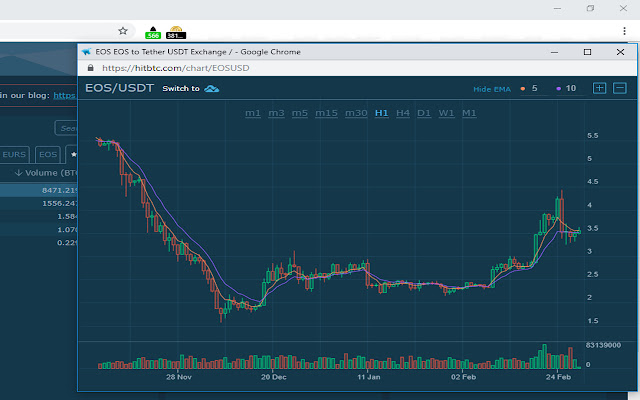The width and height of the screenshot is (640, 400).
Task: Click the Switch to cloud chart icon
Action: pyautogui.click(x=211, y=89)
